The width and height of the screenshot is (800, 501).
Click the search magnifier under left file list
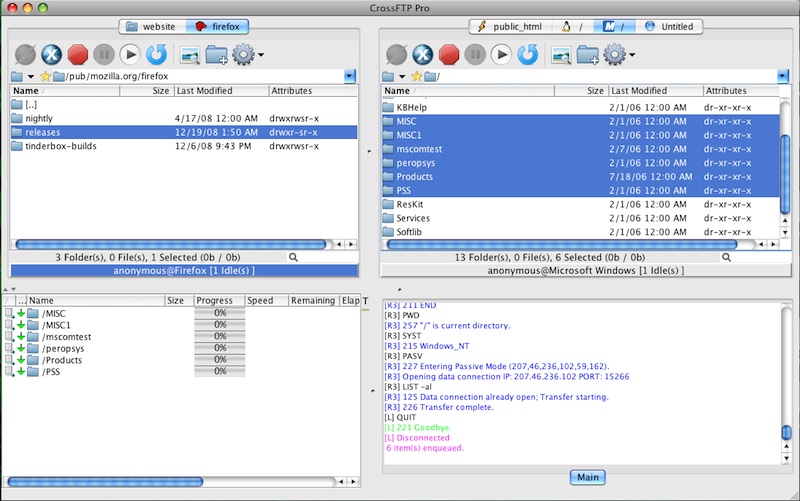(x=293, y=257)
